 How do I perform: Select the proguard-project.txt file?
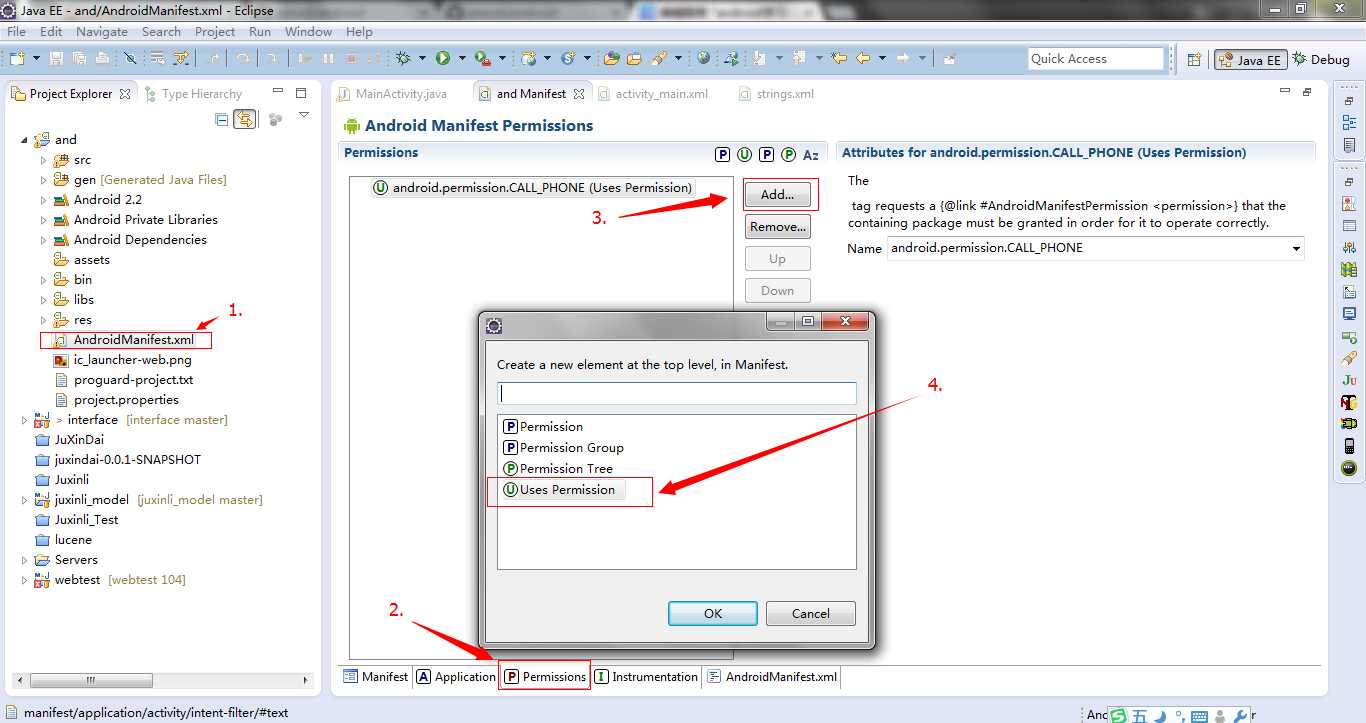click(x=123, y=380)
